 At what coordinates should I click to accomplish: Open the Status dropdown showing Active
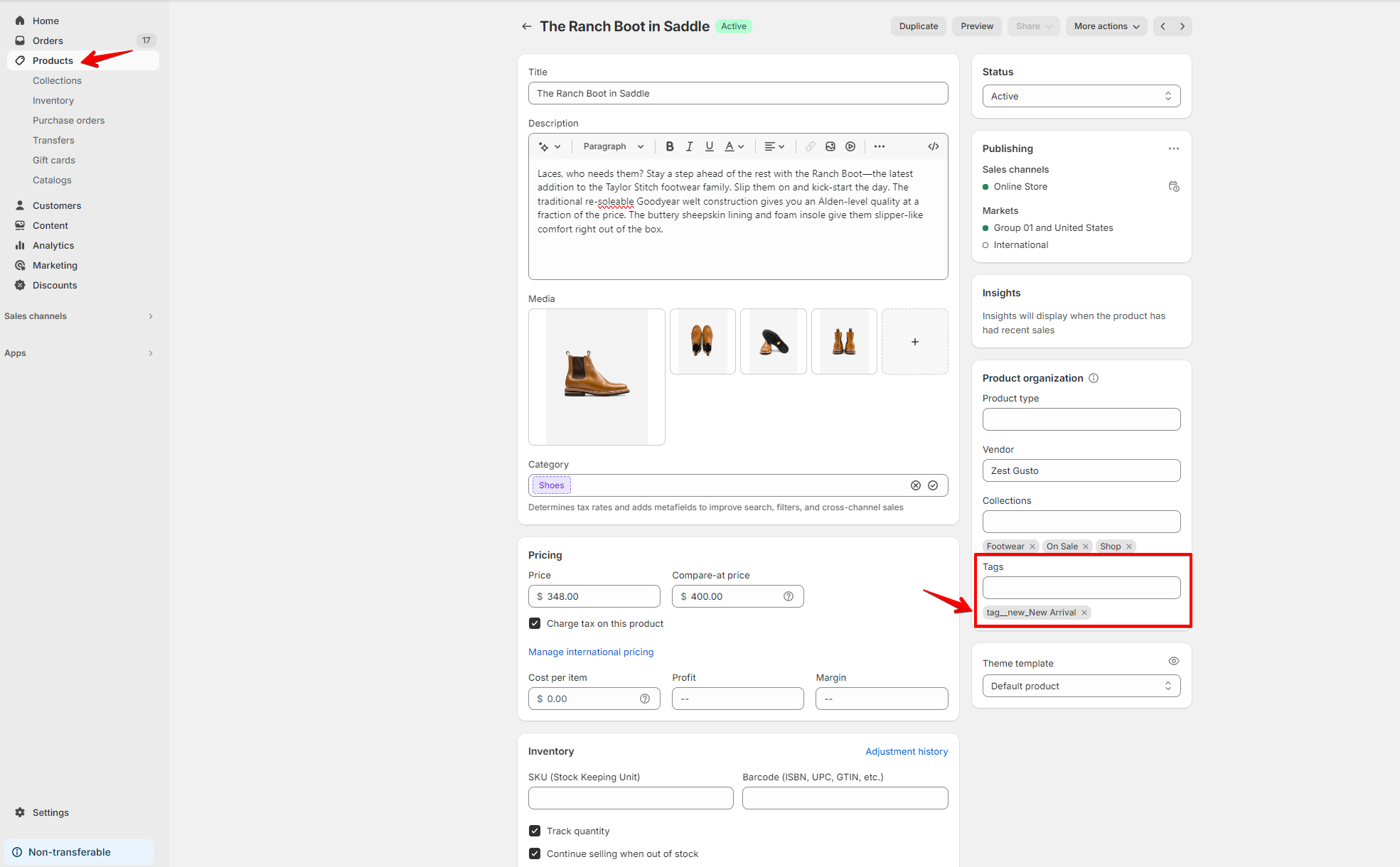tap(1081, 96)
